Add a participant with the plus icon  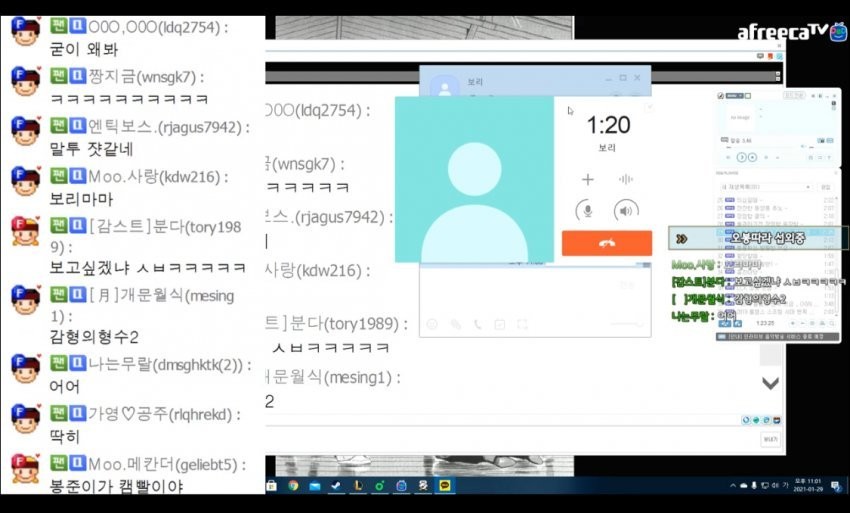click(588, 179)
